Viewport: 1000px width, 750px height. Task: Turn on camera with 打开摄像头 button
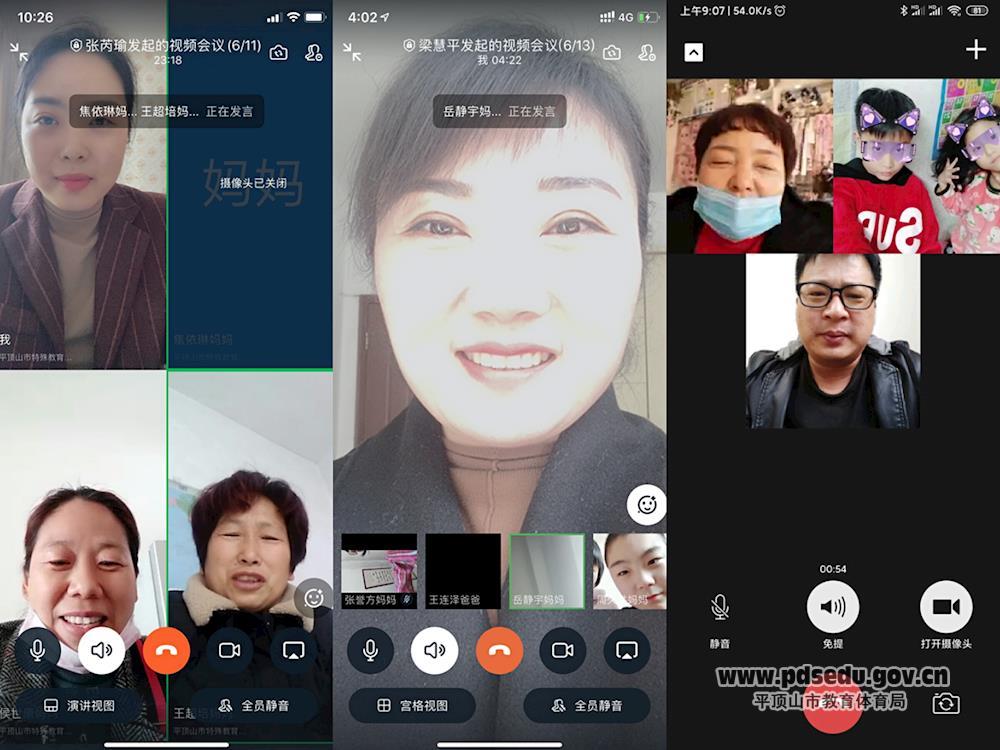coord(945,607)
